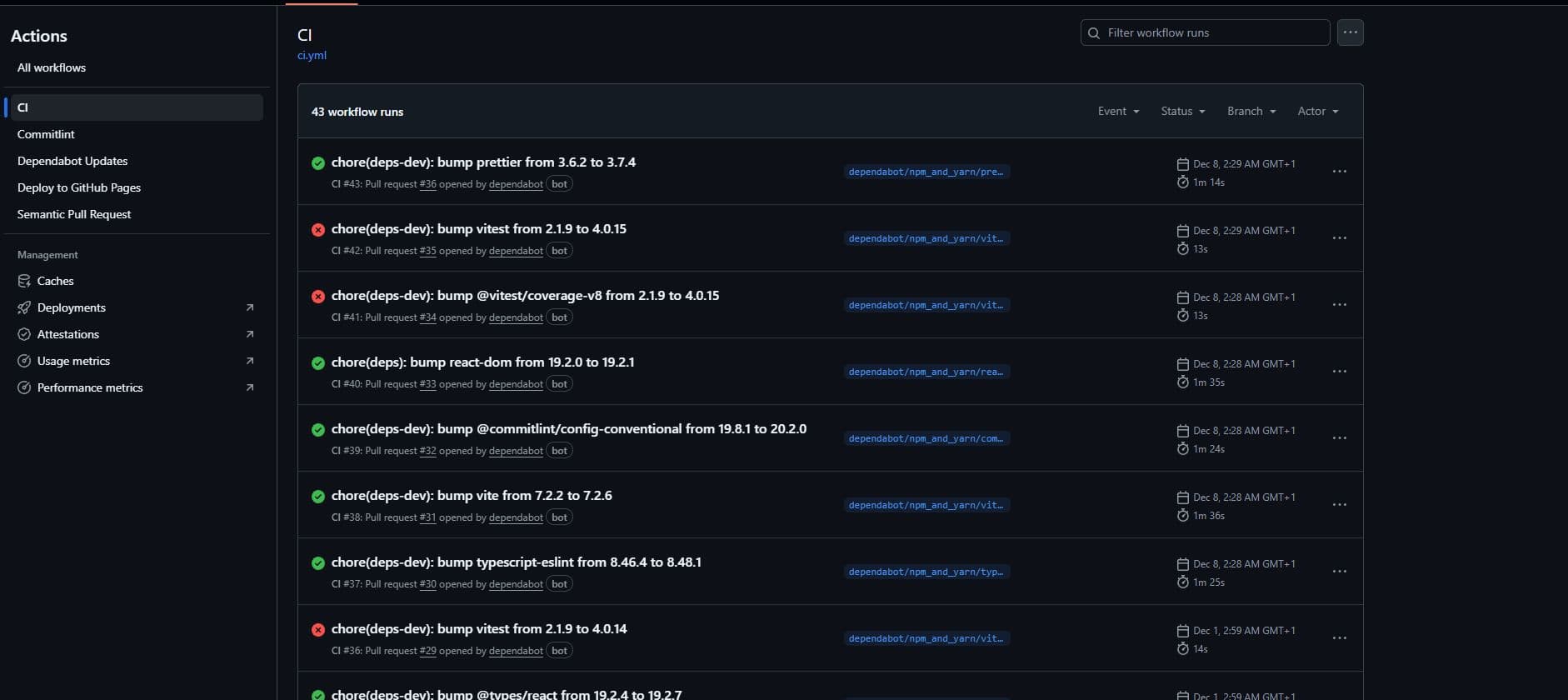Click the '1m 35s' duration on react-dom run
This screenshot has height=700, width=1568.
[1209, 382]
